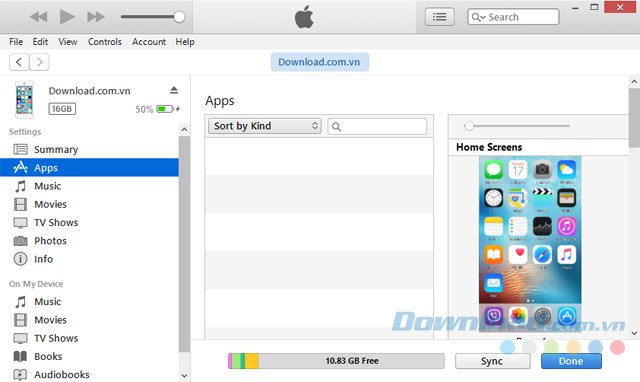The height and width of the screenshot is (382, 640).
Task: Click the battery charging icon
Action: 168,109
